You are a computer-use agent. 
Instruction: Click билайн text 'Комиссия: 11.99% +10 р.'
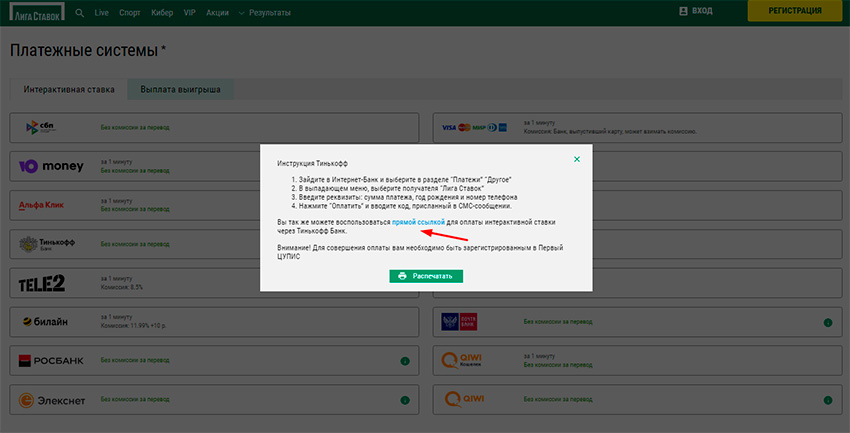point(134,326)
